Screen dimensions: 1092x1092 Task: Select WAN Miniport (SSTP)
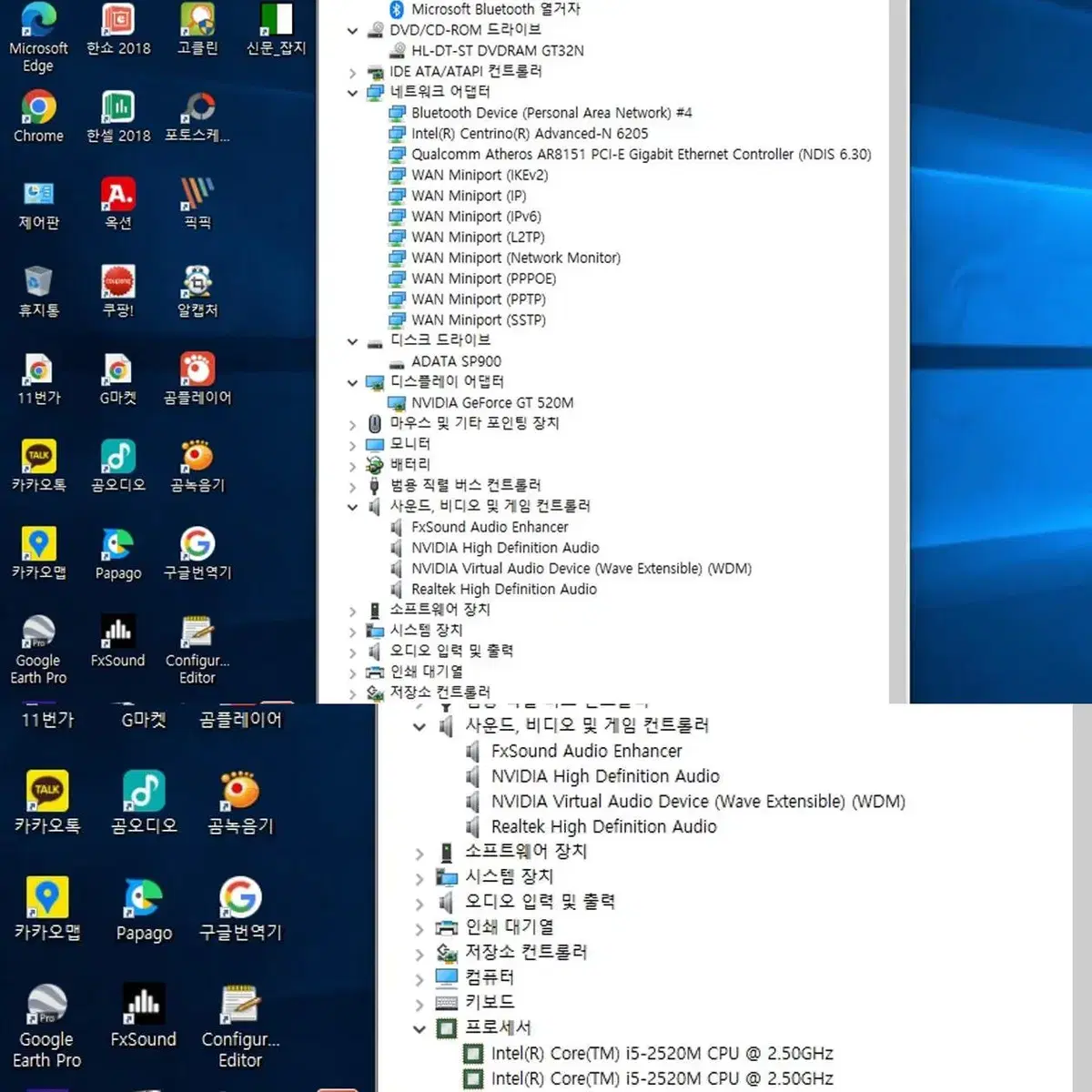pos(479,320)
